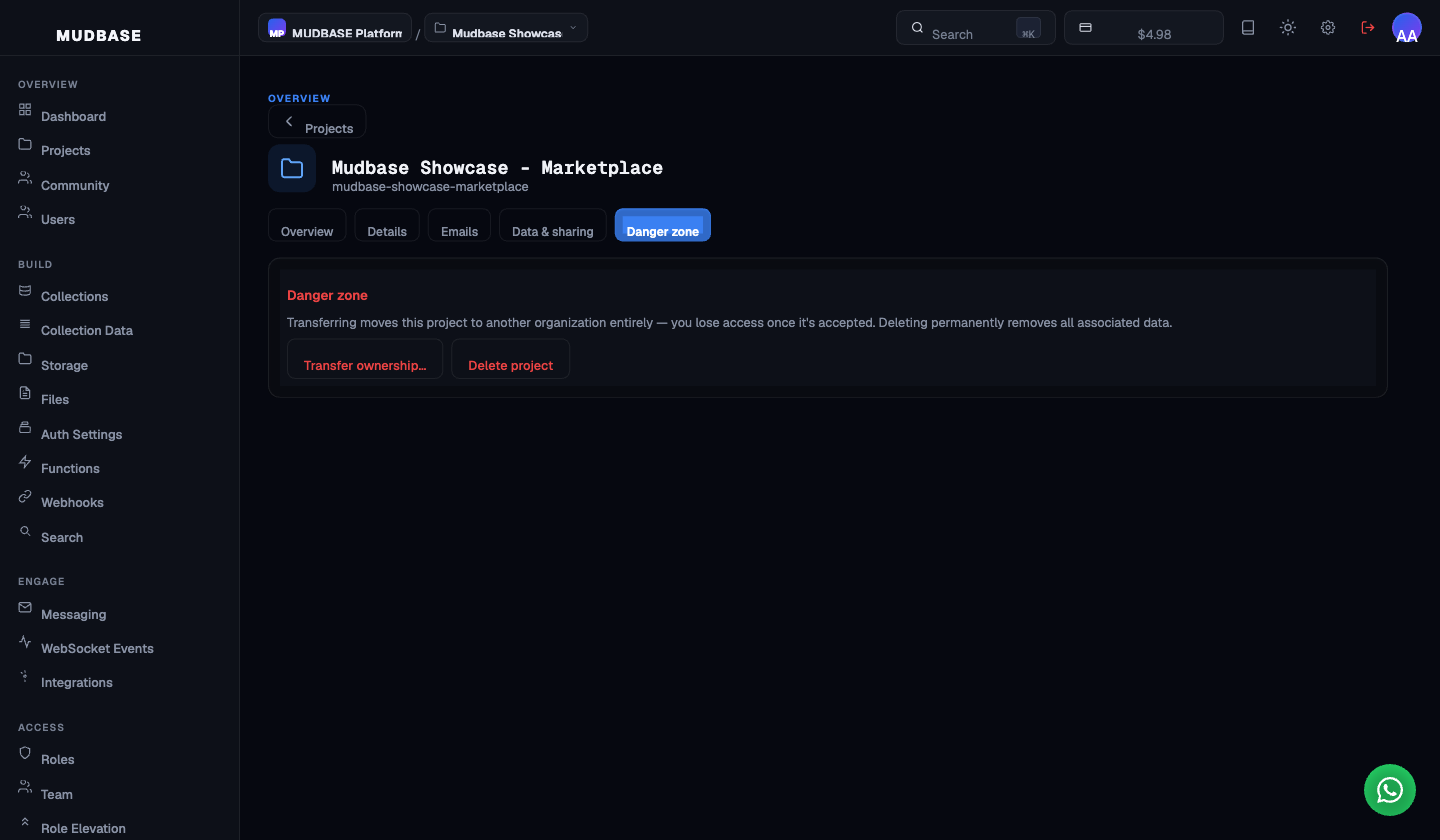Click the OVERVIEW sidebar section label
Screen dimensions: 1440x840
point(48,84)
